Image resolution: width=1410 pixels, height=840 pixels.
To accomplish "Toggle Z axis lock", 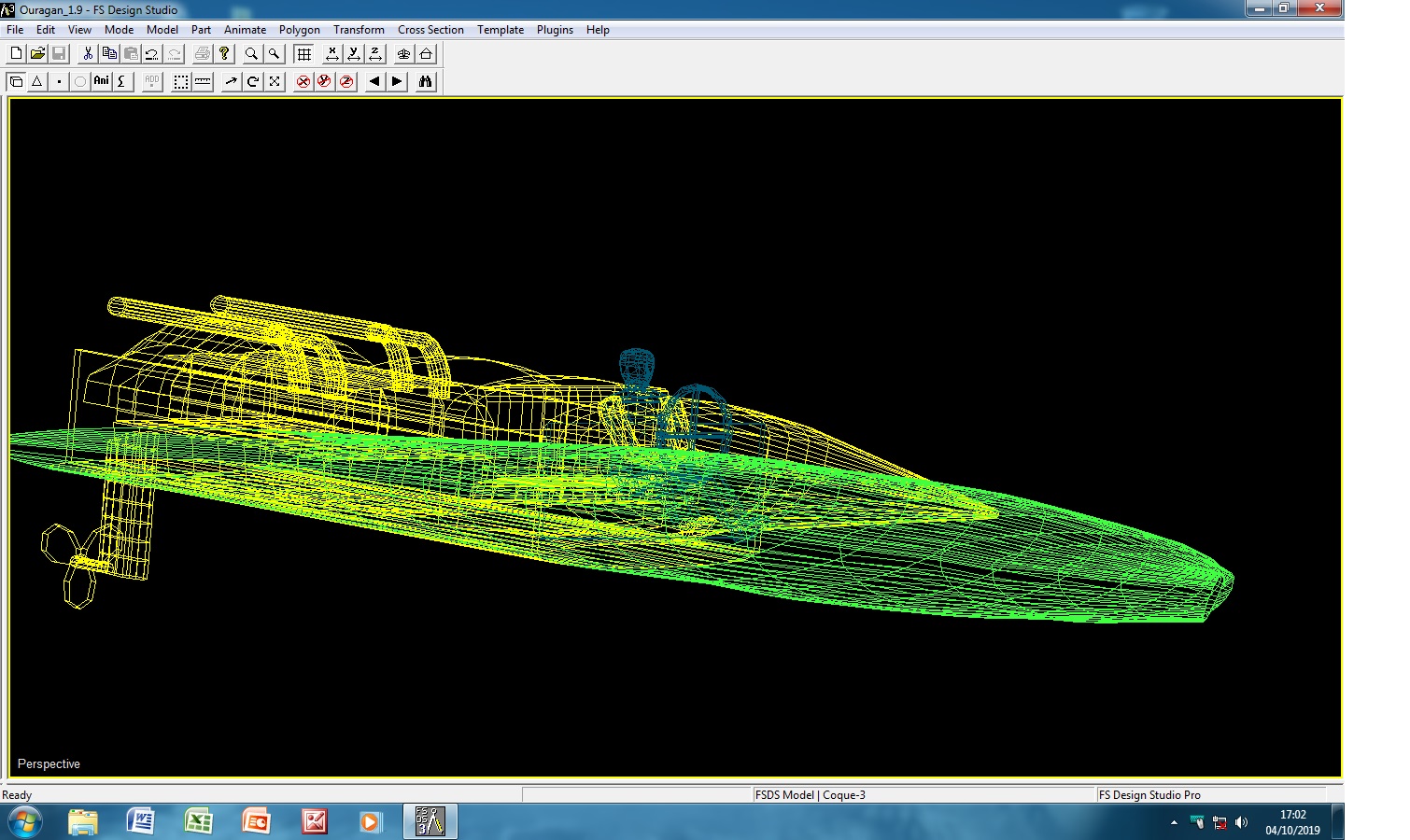I will click(x=346, y=81).
